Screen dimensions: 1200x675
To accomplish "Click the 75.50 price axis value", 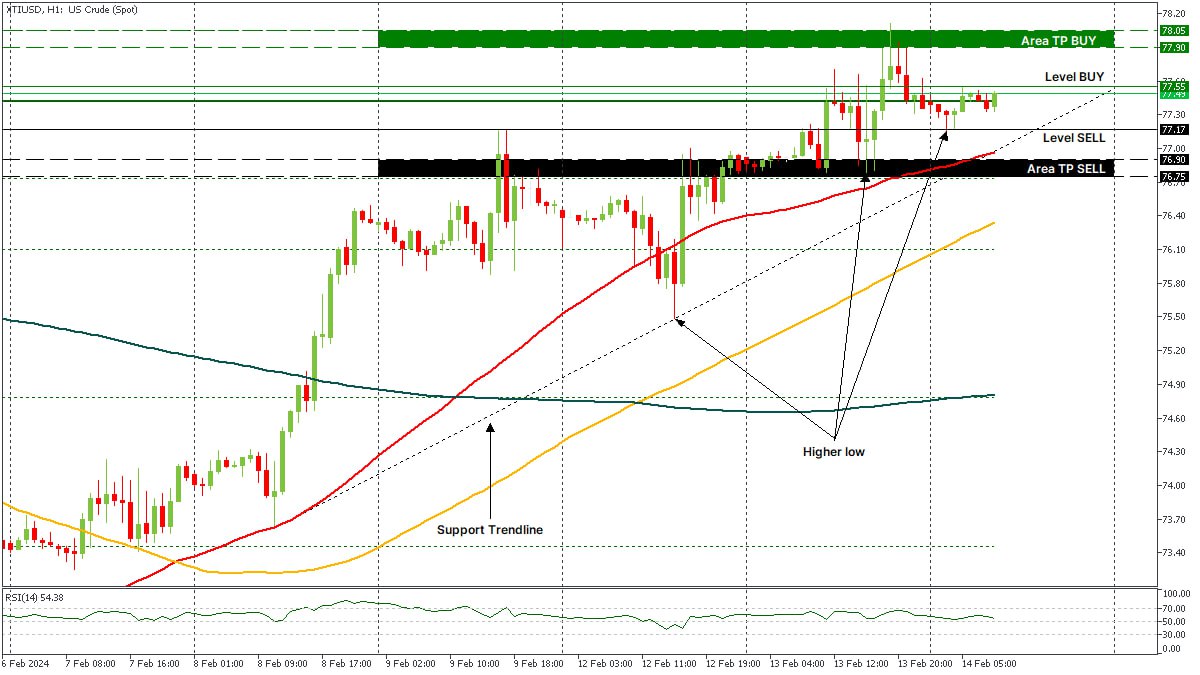I will point(1174,317).
